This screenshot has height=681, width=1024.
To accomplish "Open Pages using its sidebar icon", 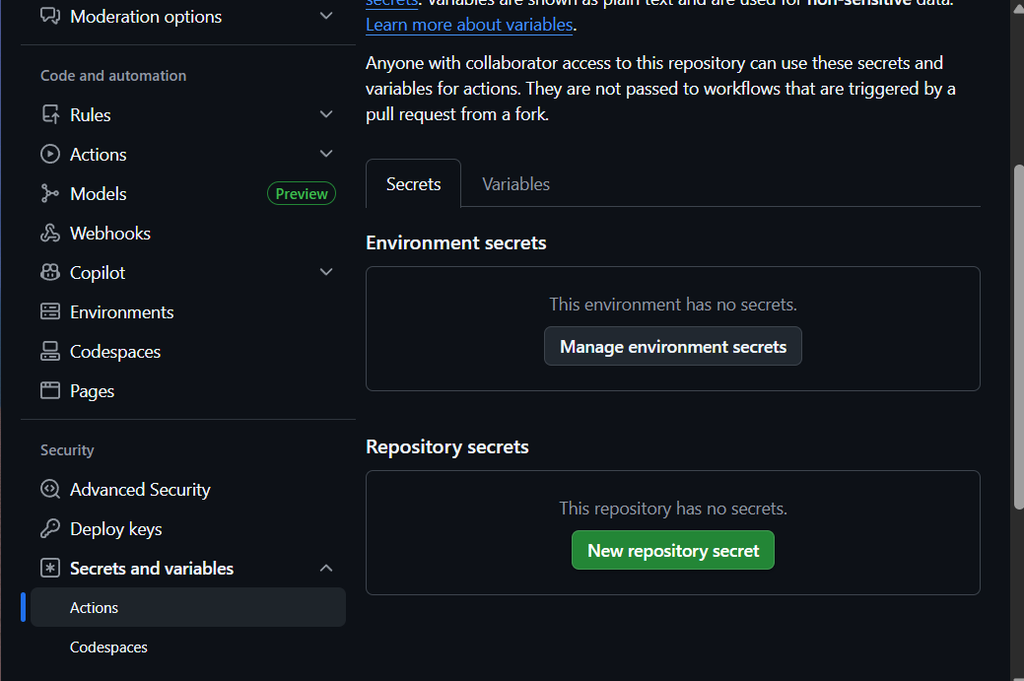I will pos(50,390).
